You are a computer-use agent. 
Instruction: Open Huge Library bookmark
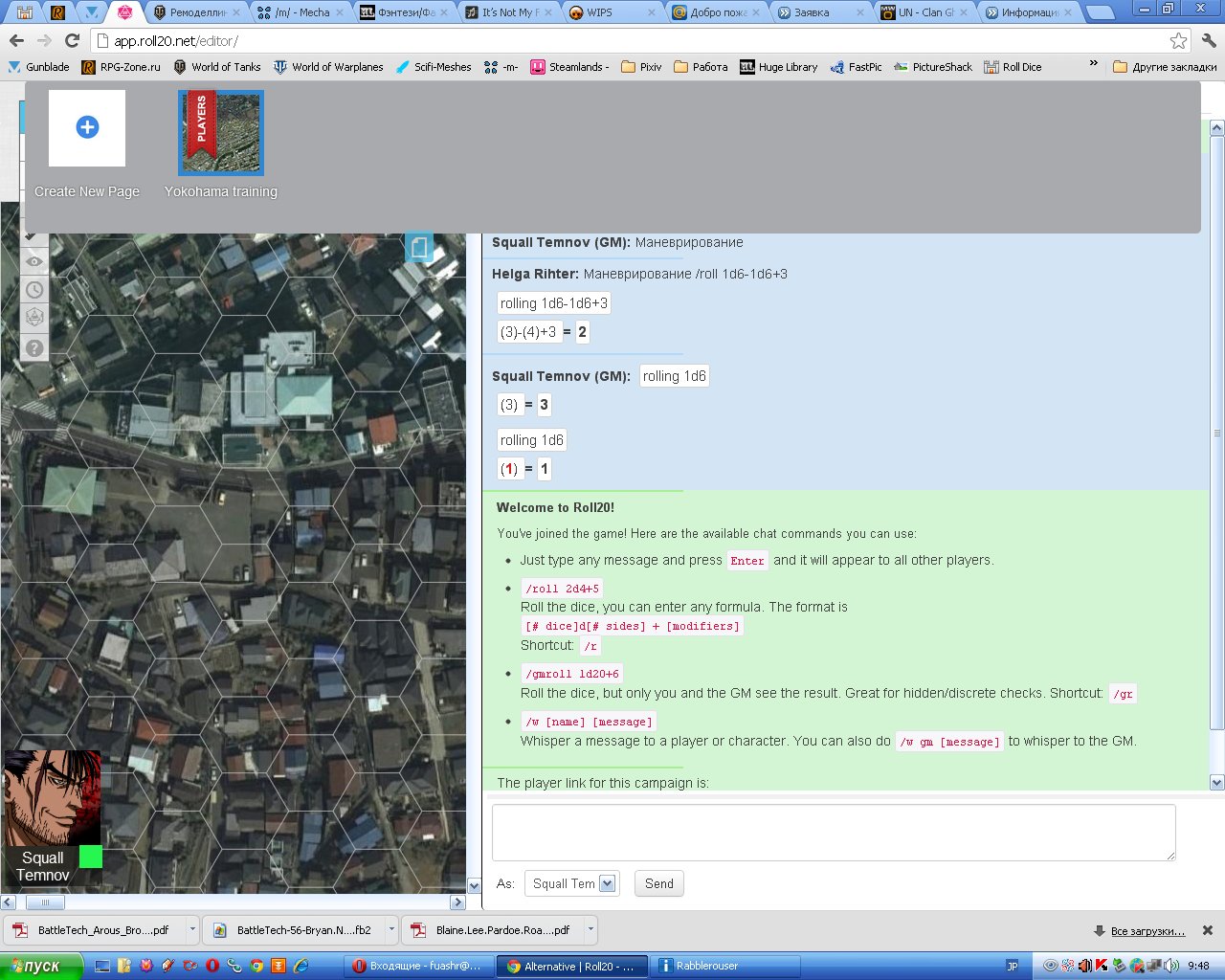point(779,67)
